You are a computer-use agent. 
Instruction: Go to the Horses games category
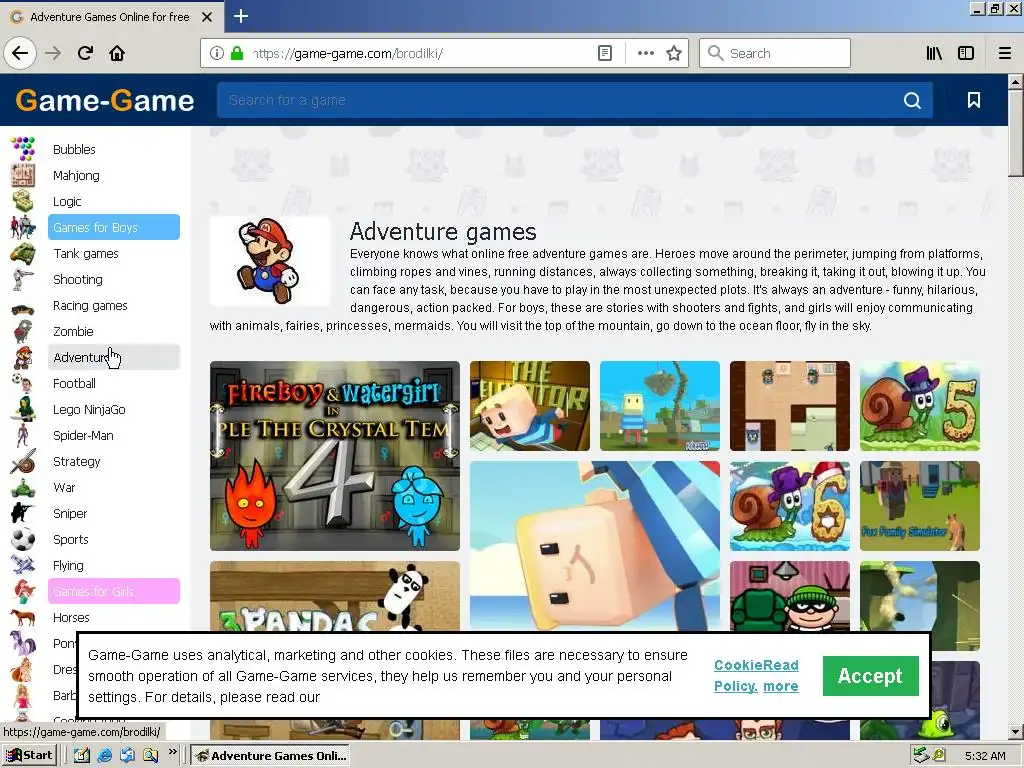point(71,618)
